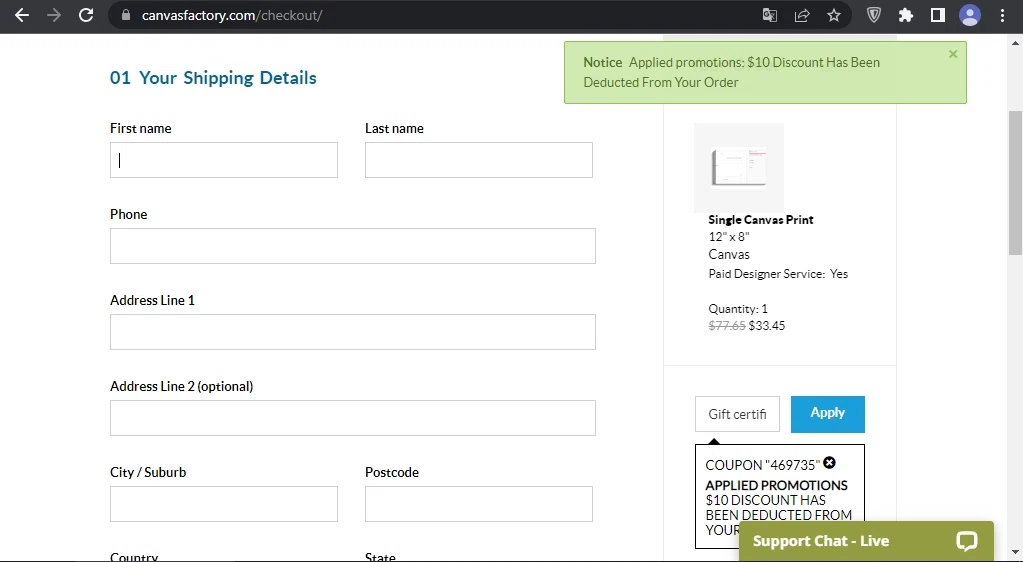Bookmark page with star icon

[834, 15]
